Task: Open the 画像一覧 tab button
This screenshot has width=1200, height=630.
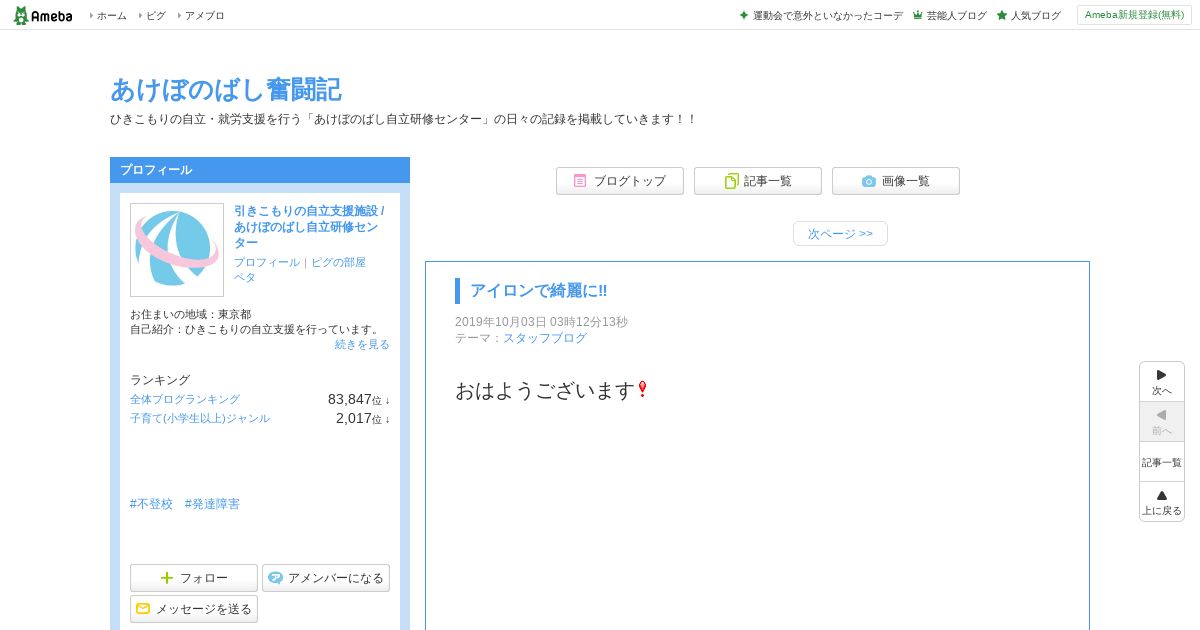Action: click(x=896, y=181)
